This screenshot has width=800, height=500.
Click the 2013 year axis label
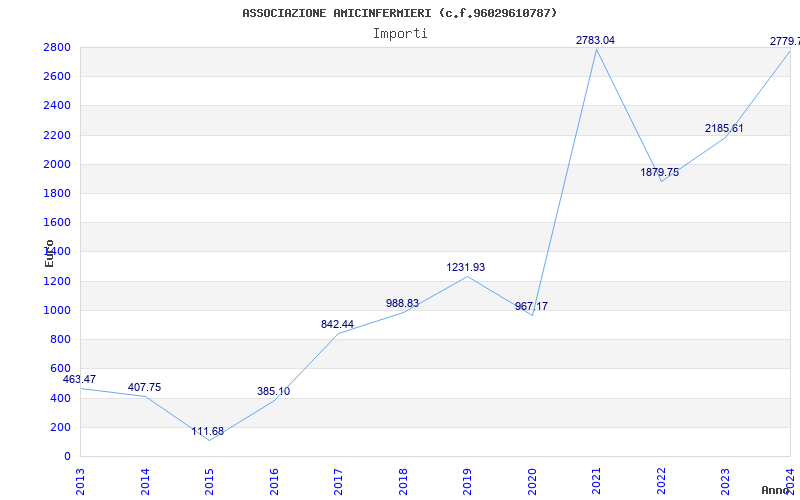(80, 482)
